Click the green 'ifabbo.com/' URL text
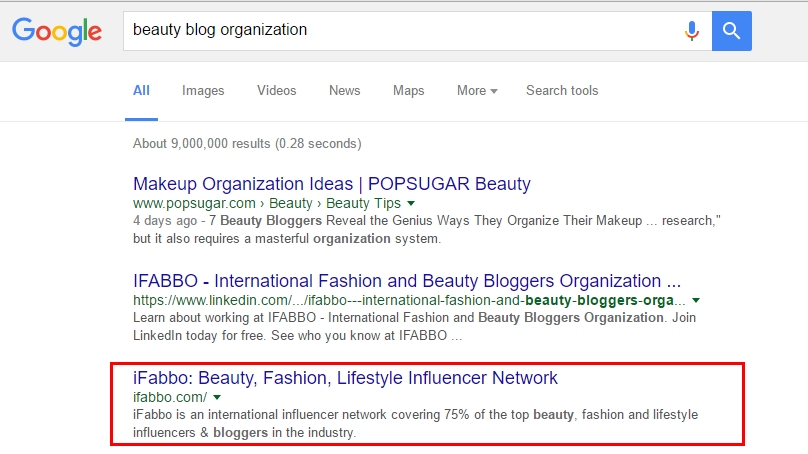 [x=170, y=397]
